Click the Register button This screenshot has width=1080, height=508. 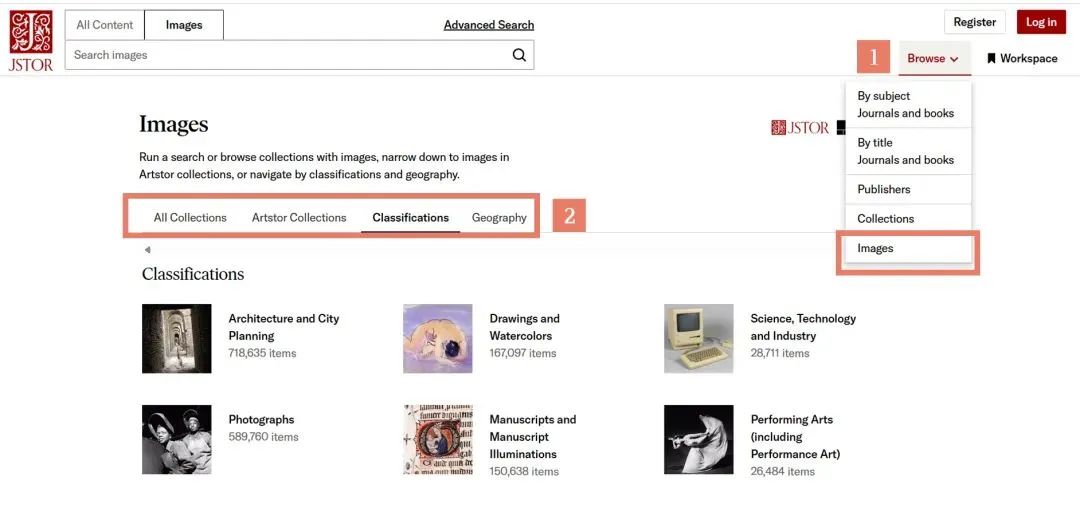[975, 22]
